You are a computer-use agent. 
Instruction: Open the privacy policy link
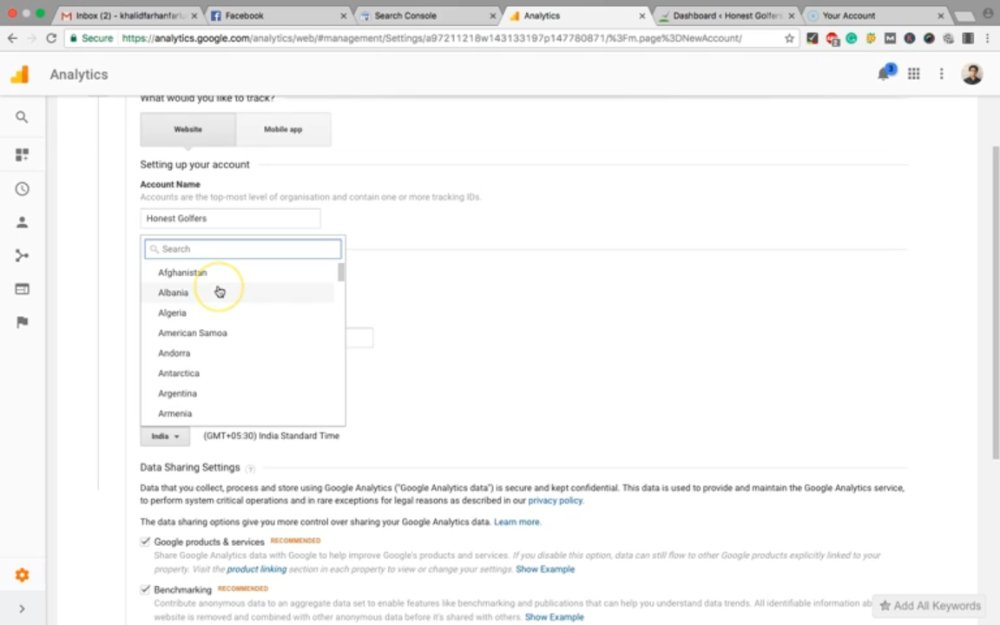tap(555, 501)
